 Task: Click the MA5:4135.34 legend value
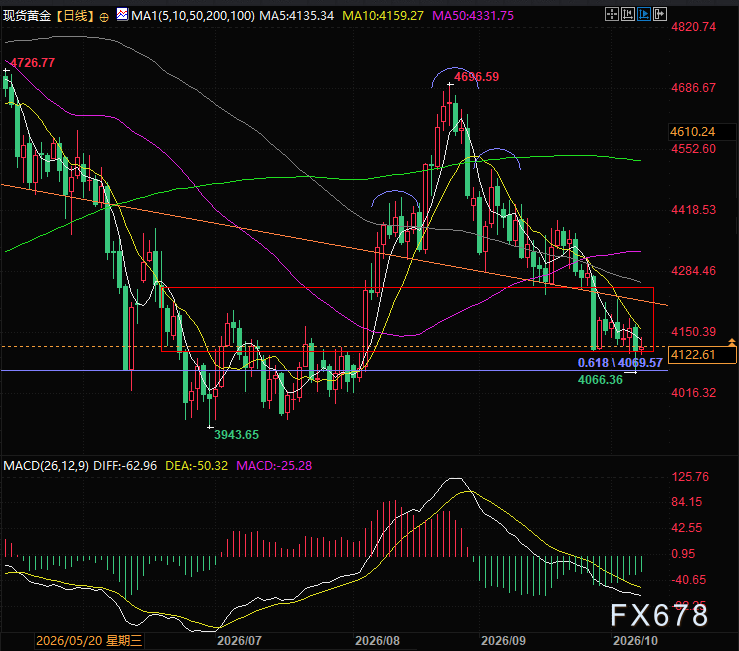coord(296,16)
